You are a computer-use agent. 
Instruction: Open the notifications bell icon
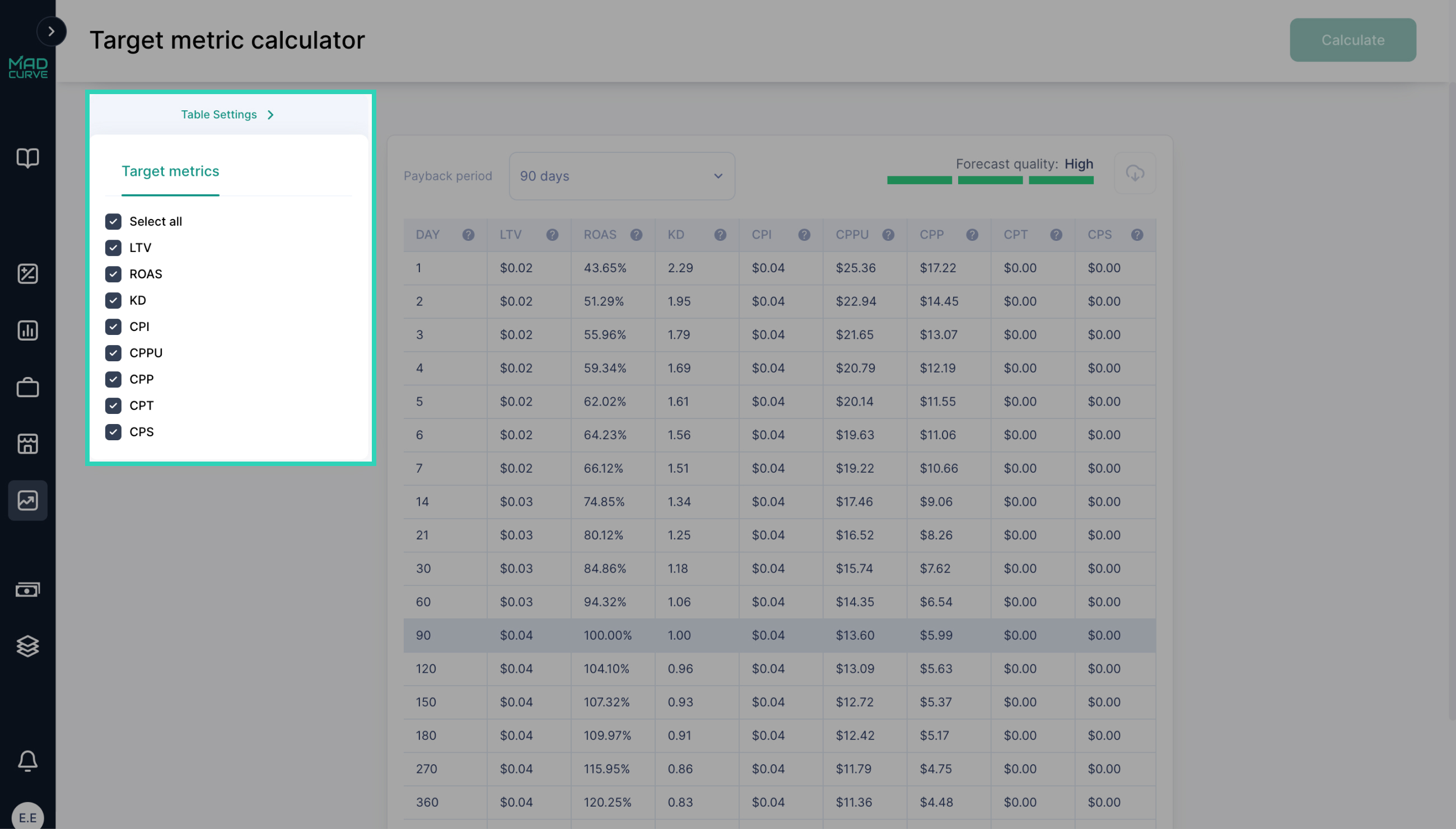click(28, 761)
